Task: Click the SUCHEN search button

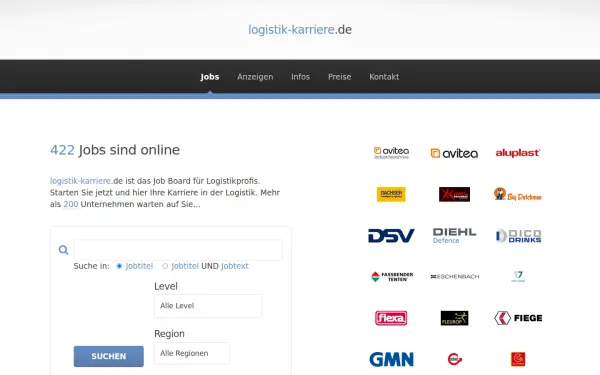Action: point(109,356)
